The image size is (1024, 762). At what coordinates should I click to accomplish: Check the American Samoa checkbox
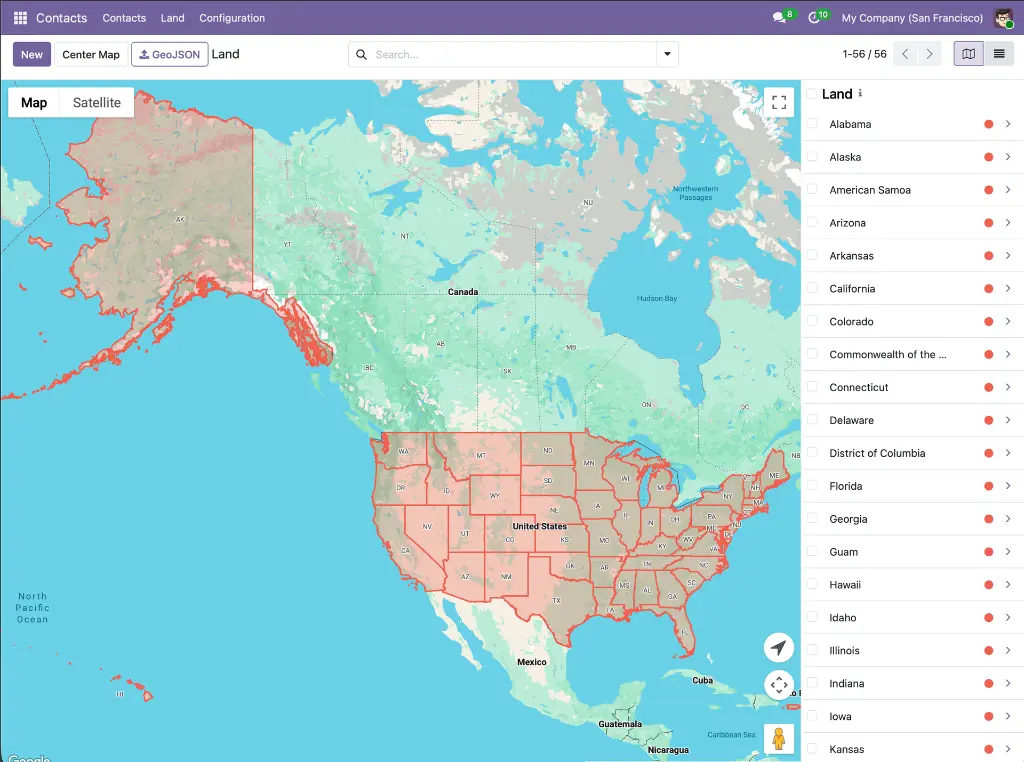point(812,189)
